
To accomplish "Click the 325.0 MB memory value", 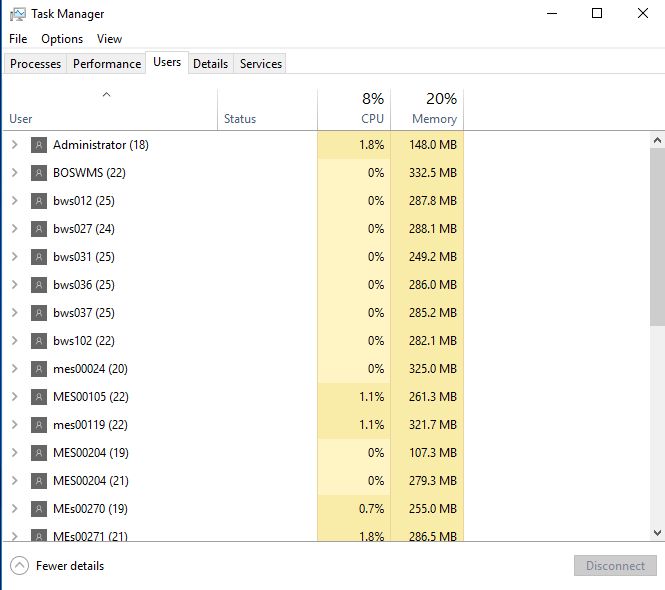I will point(433,369).
